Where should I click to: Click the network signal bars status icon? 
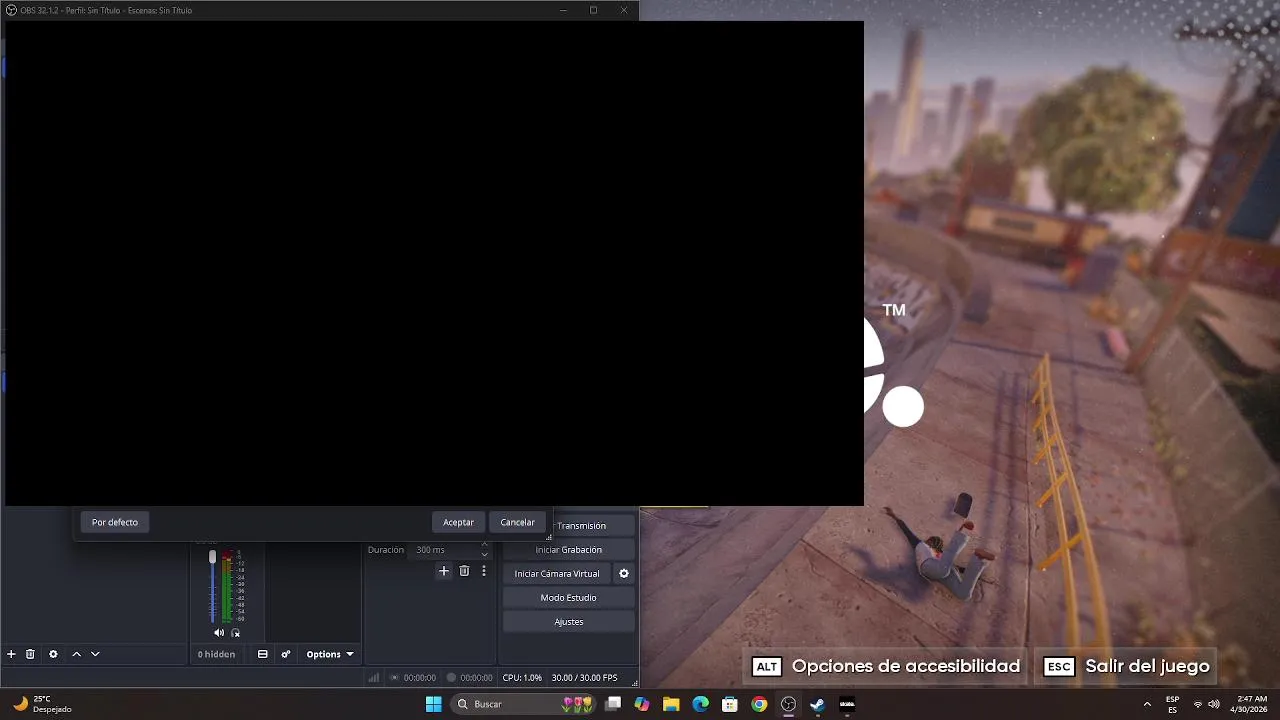tap(374, 678)
